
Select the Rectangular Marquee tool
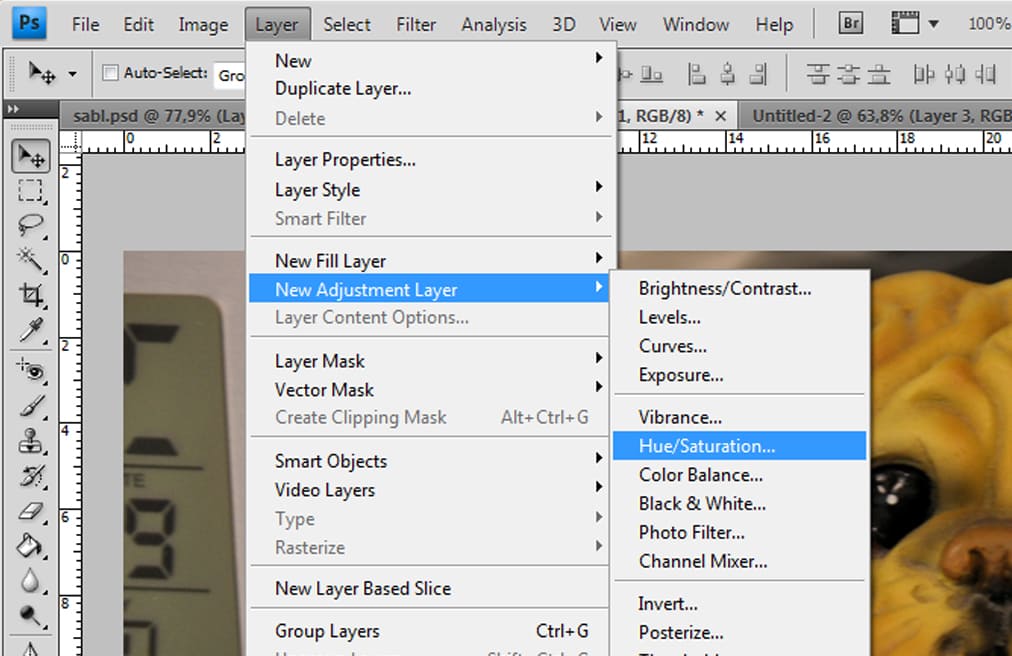(31, 190)
